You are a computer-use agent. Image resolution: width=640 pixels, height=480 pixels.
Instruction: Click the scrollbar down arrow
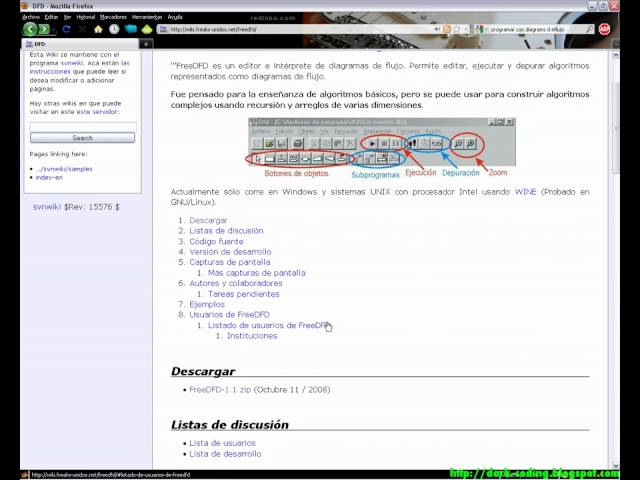point(616,465)
